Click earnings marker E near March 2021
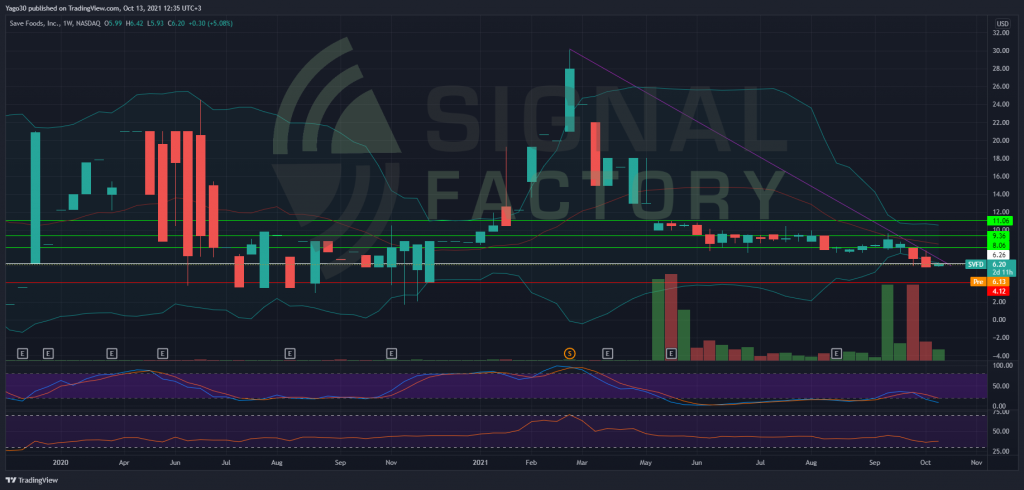The width and height of the screenshot is (1024, 490). click(607, 353)
